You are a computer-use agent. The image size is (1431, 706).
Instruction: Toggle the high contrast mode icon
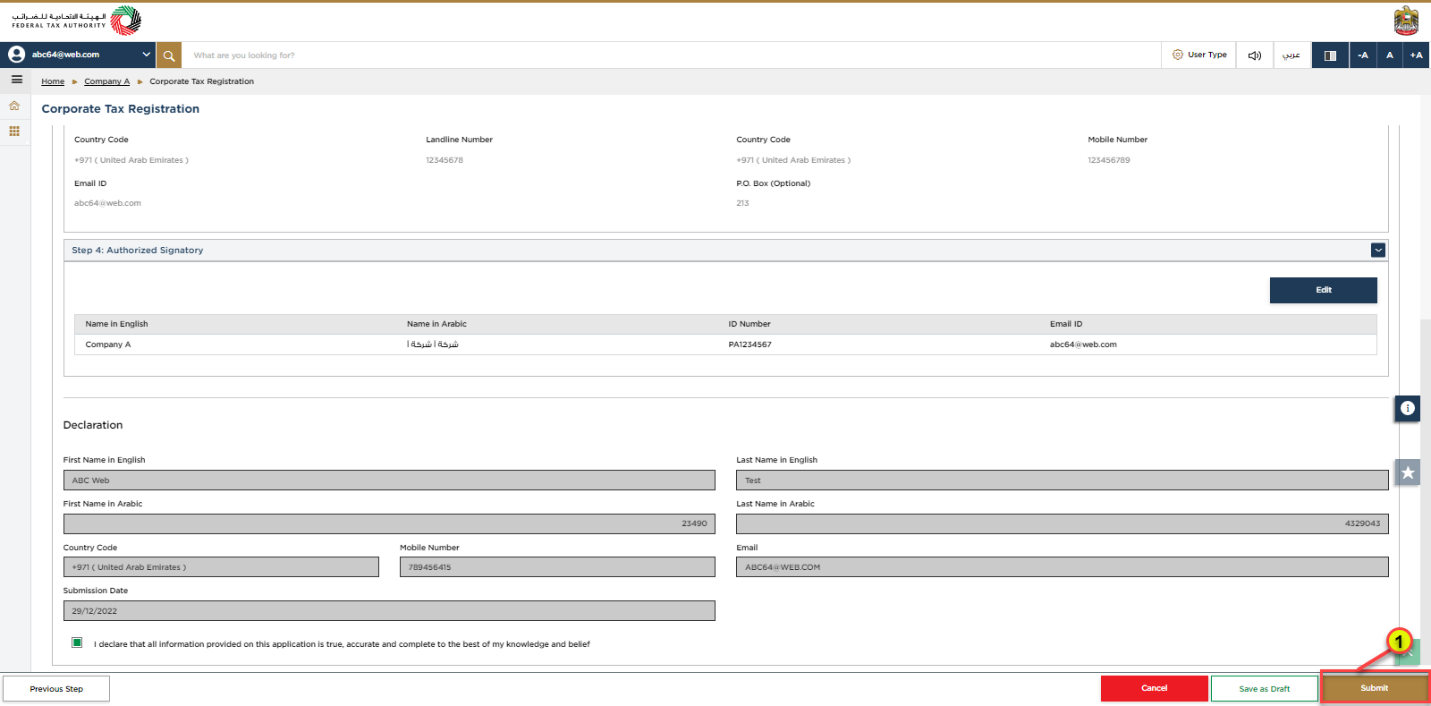pos(1330,55)
